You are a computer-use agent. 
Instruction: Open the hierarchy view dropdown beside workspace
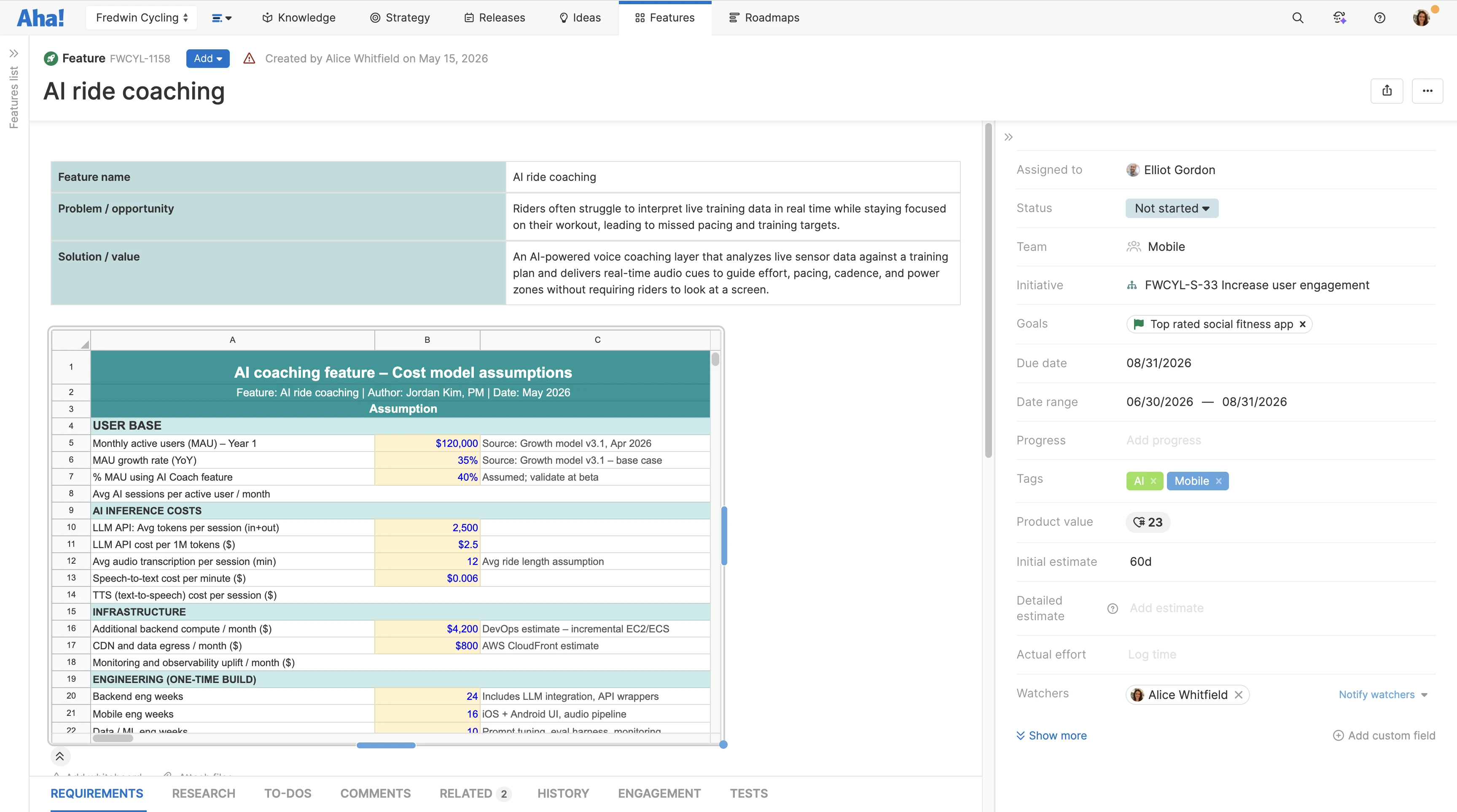[x=222, y=18]
